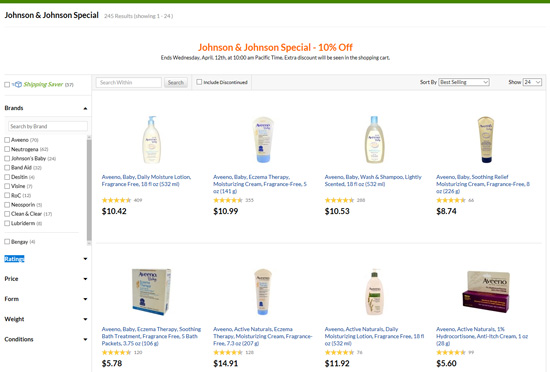Viewport: 550px width, 372px height.
Task: Open the Aveeno Active Naturals Daily Moisturizing Lotion link
Action: [374, 336]
